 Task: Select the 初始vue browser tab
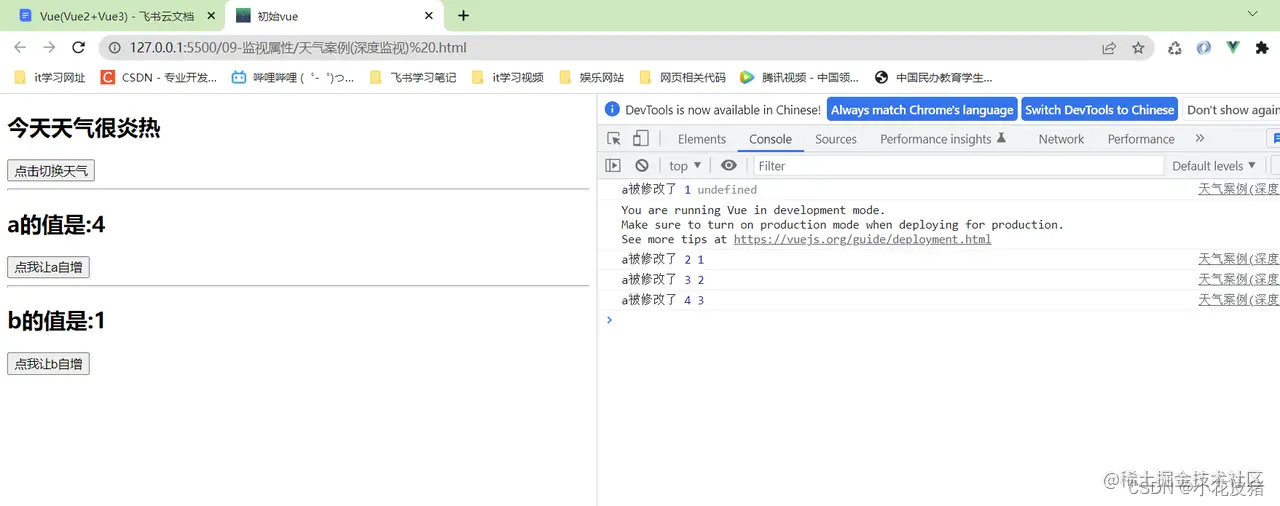tap(333, 16)
